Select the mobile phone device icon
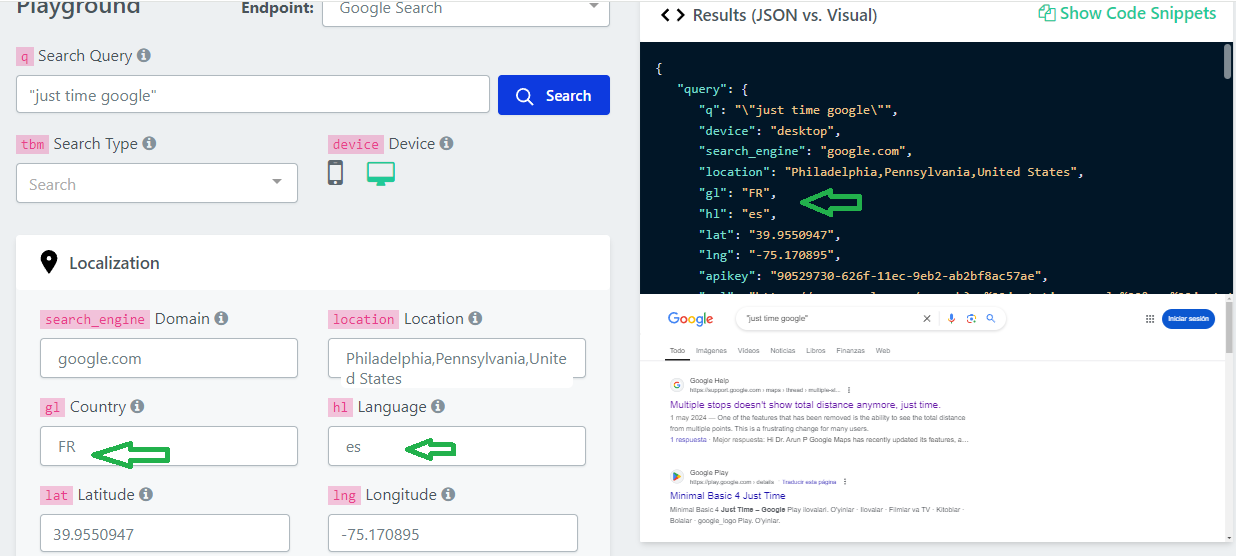 click(336, 173)
